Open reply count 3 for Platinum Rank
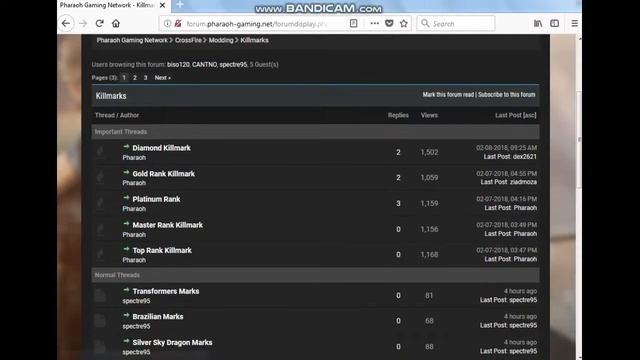The width and height of the screenshot is (640, 360). click(x=398, y=203)
